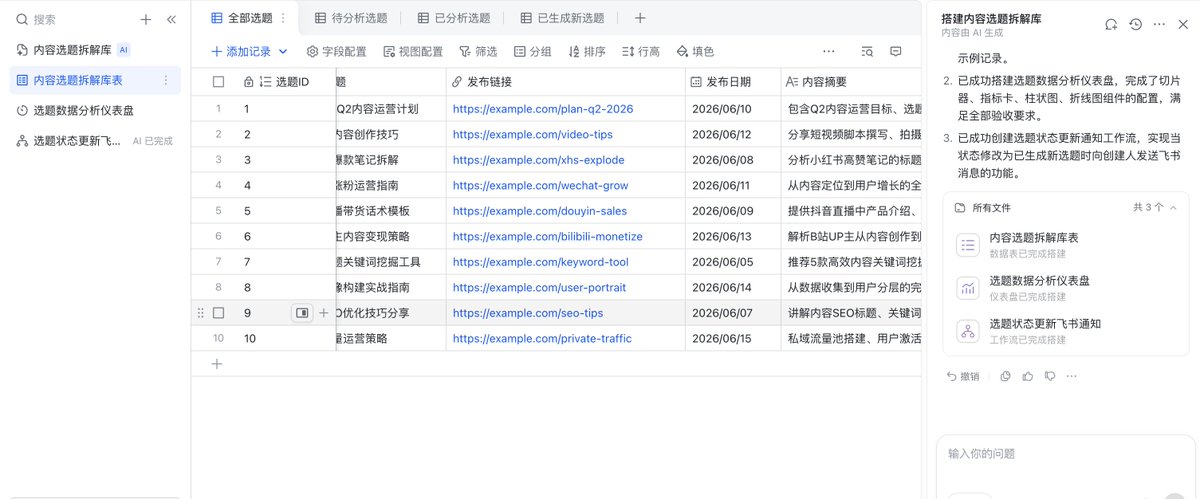
Task: Tick the checkbox for row 9
Action: (x=218, y=313)
